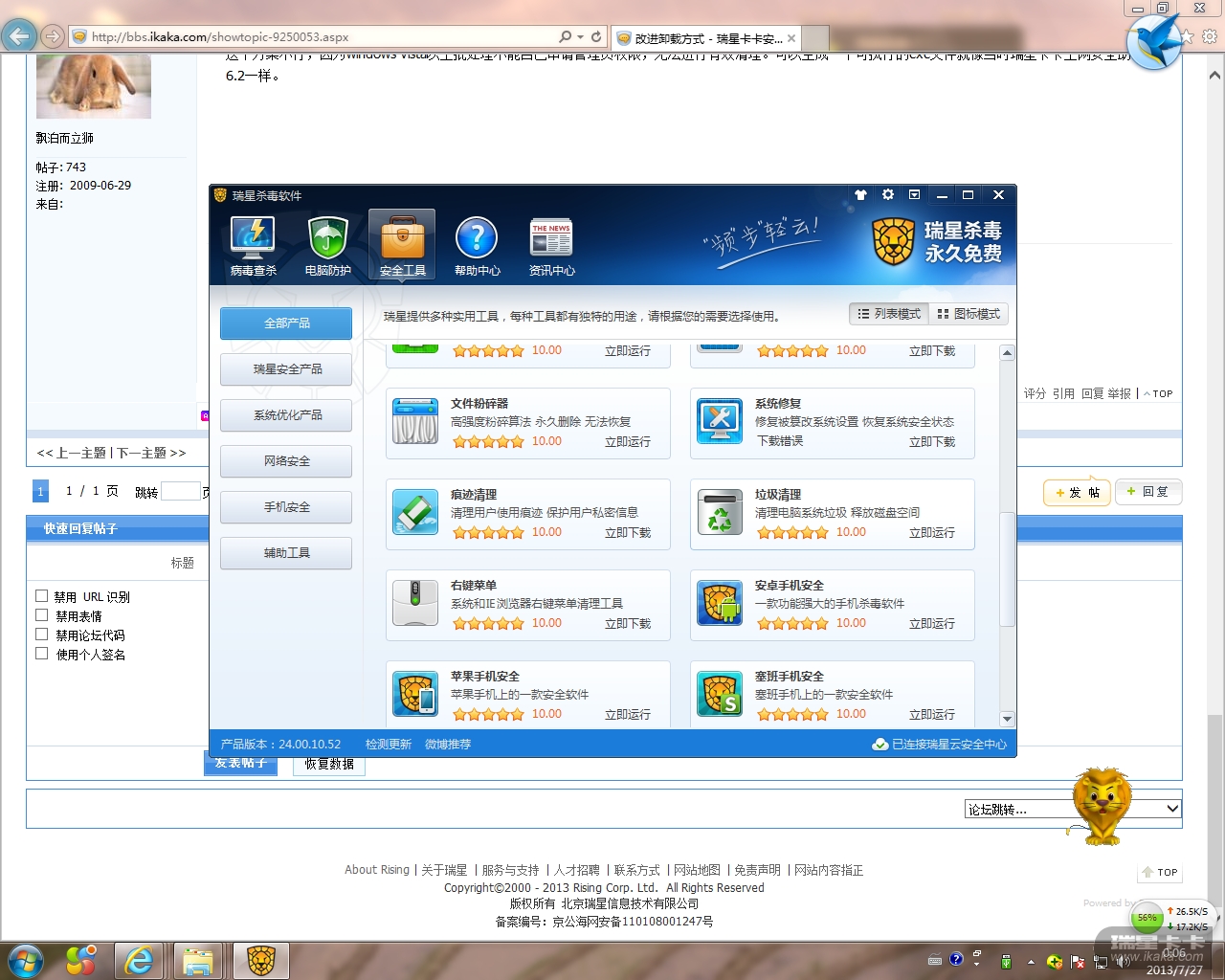This screenshot has height=980, width=1225.
Task: Open the Rising title bar dropdown menu
Action: [914, 194]
